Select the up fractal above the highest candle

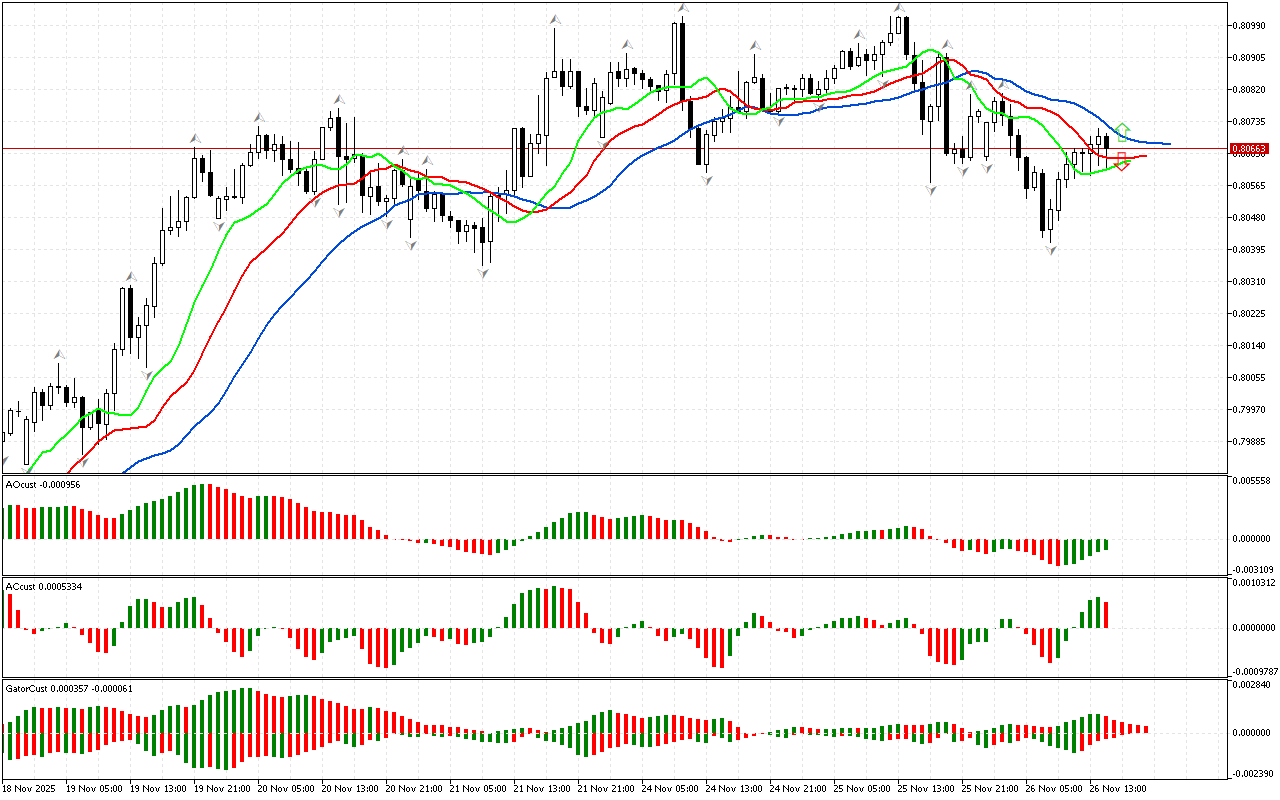click(899, 8)
